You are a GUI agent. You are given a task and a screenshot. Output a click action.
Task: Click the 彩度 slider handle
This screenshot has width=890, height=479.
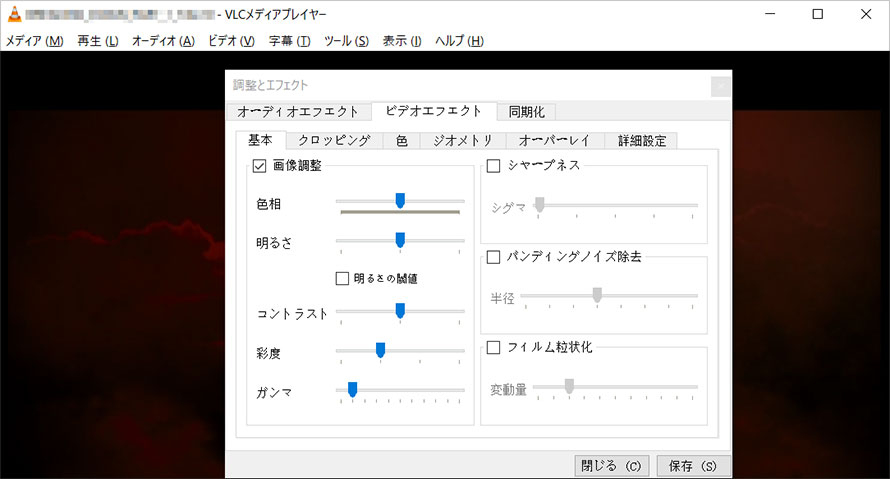[381, 350]
